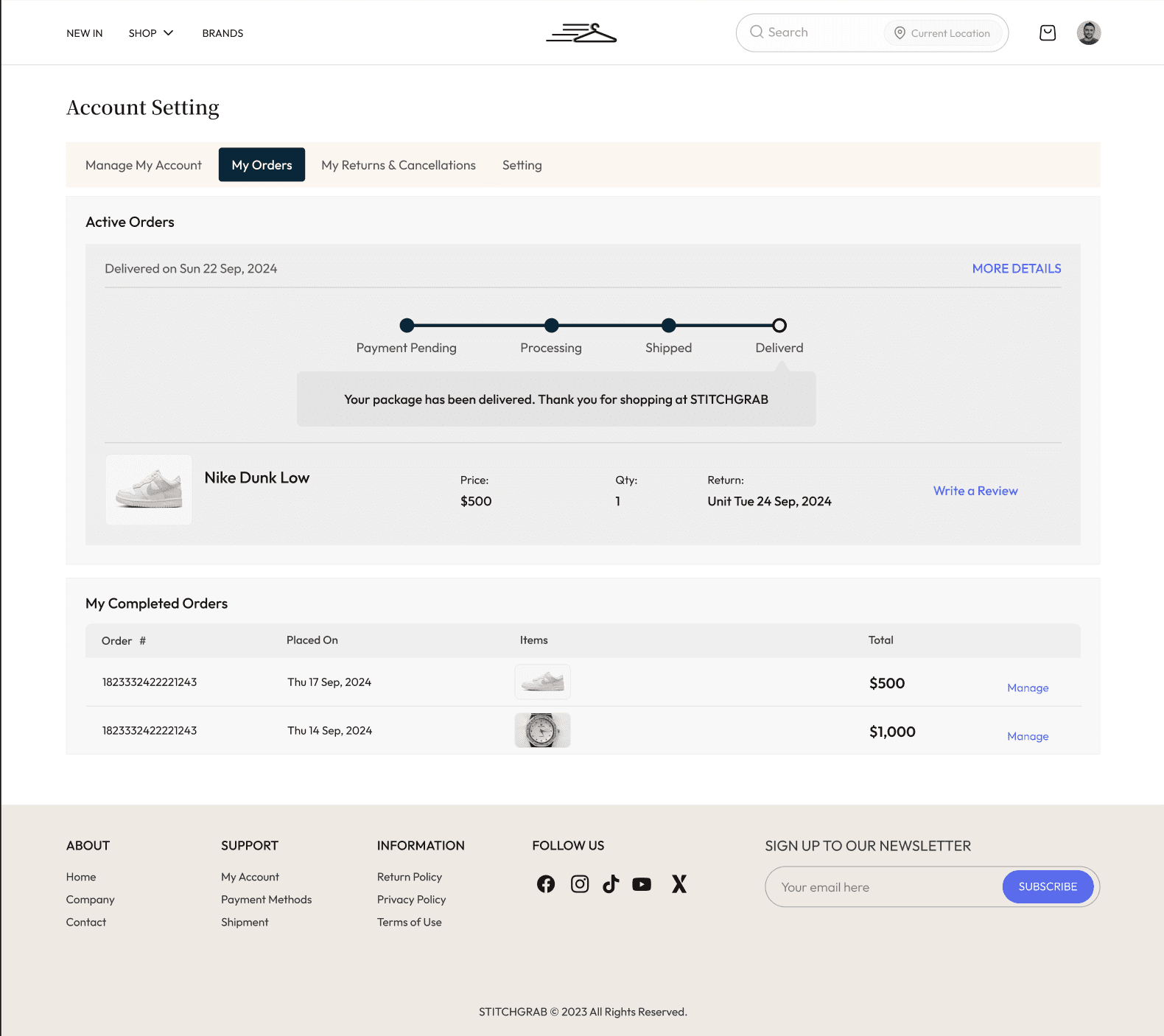Viewport: 1164px width, 1036px height.
Task: Visit the Facebook page icon
Action: (x=546, y=883)
